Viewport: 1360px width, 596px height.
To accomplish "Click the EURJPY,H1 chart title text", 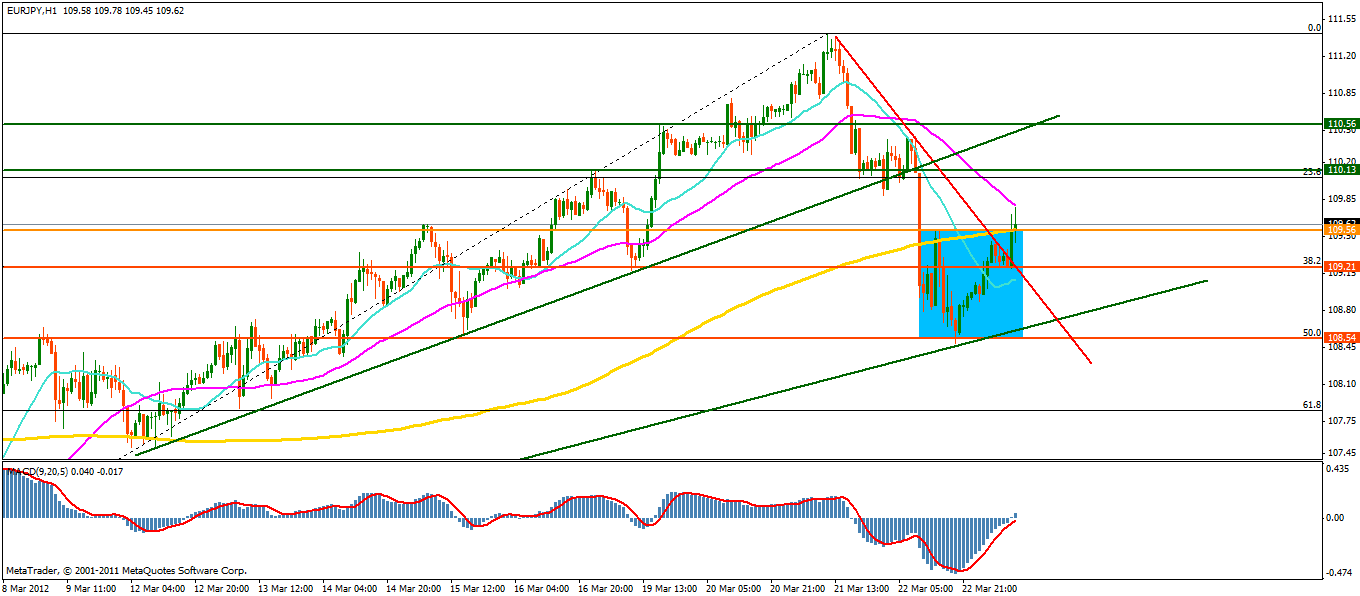I will click(37, 10).
